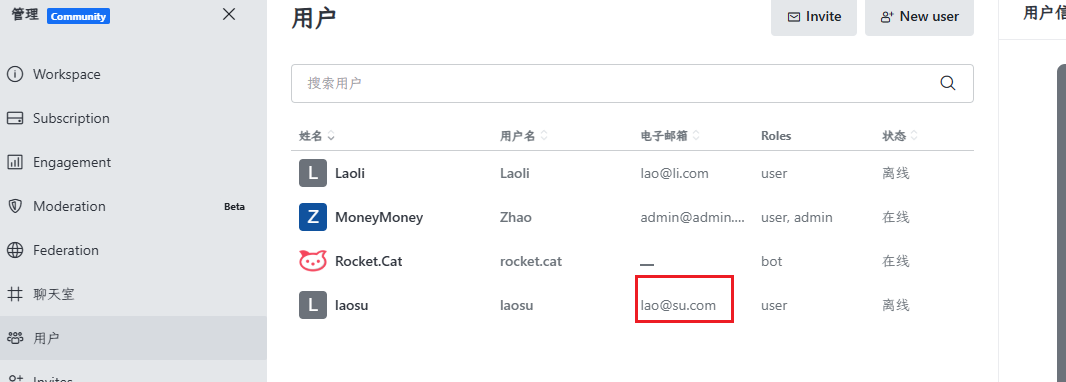1066x382 pixels.
Task: Click the "bot" role cell
Action: [x=772, y=261]
